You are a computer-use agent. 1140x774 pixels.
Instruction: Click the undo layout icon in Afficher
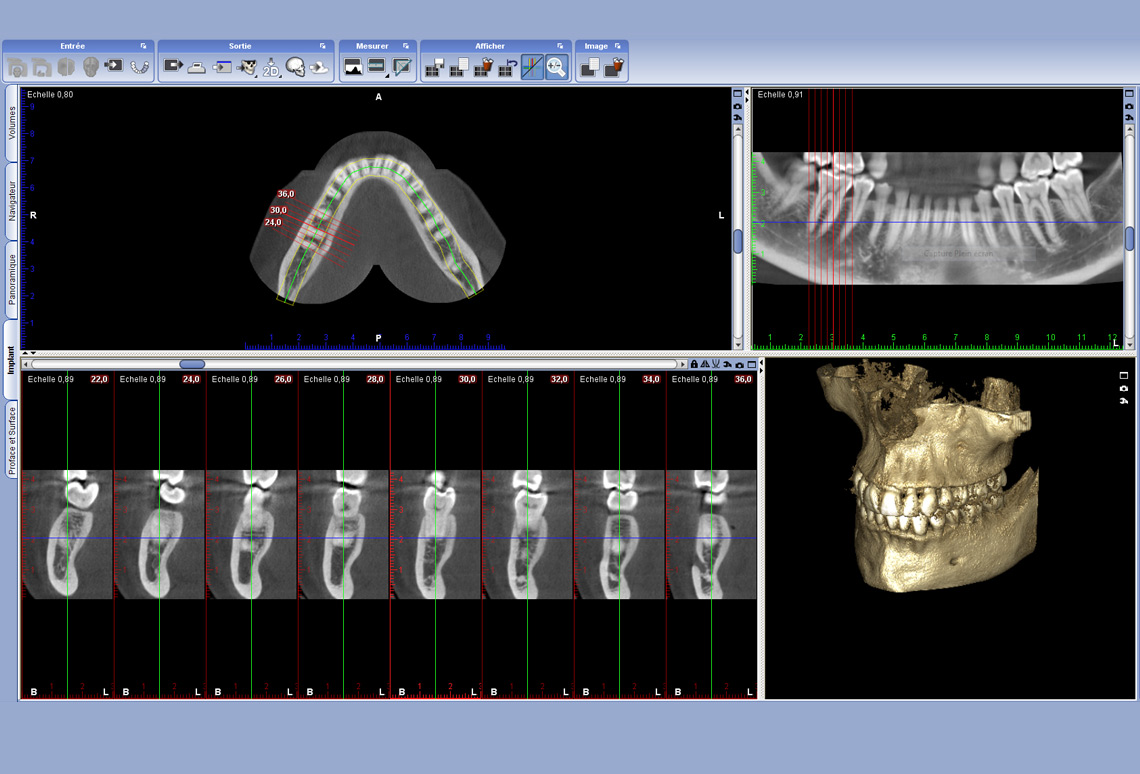[x=508, y=67]
